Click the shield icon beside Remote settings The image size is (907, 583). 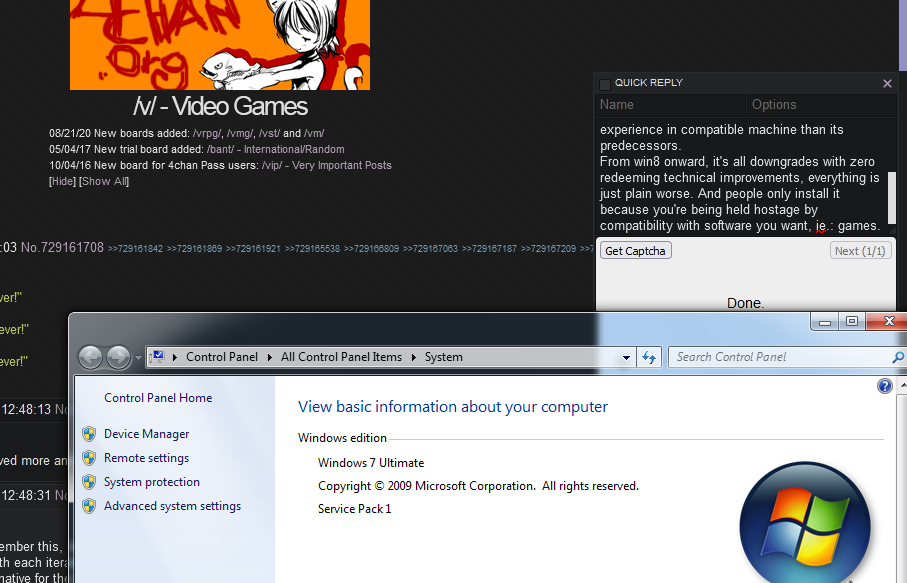[x=89, y=458]
